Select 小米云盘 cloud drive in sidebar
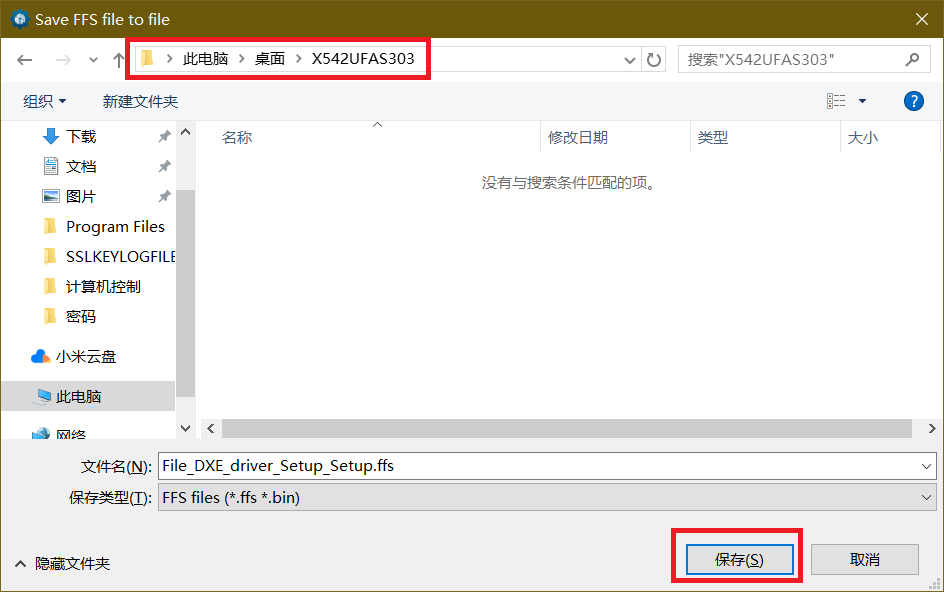This screenshot has width=944, height=592. (85, 357)
